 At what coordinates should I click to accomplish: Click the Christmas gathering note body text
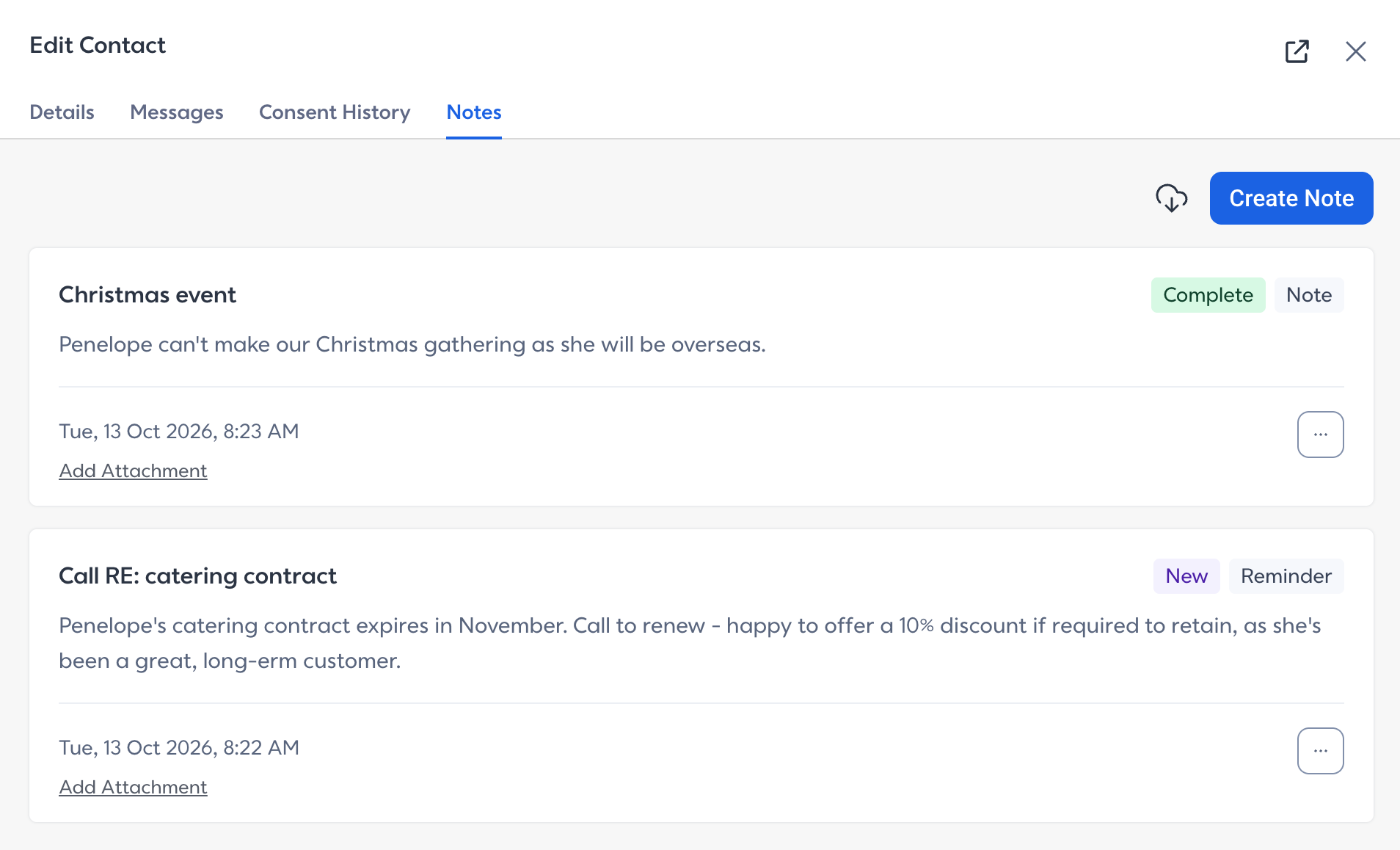[x=412, y=344]
